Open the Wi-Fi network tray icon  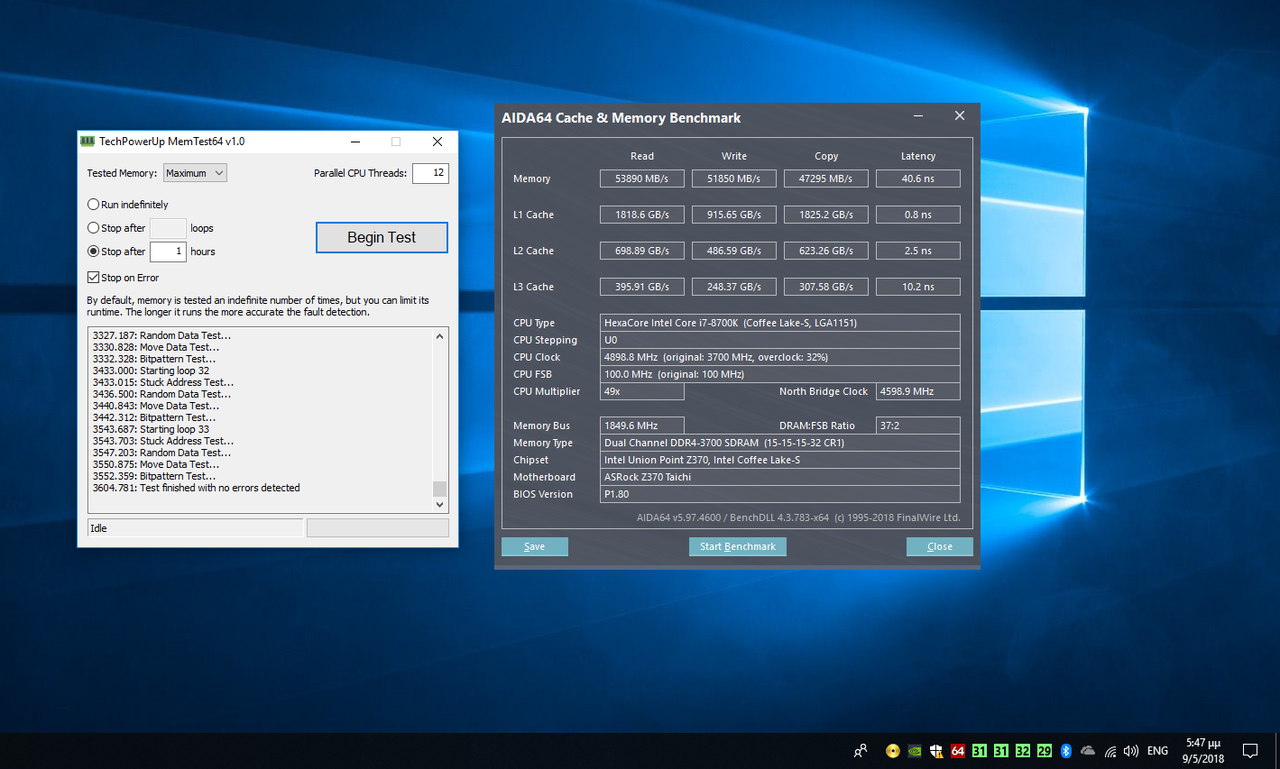(1111, 751)
